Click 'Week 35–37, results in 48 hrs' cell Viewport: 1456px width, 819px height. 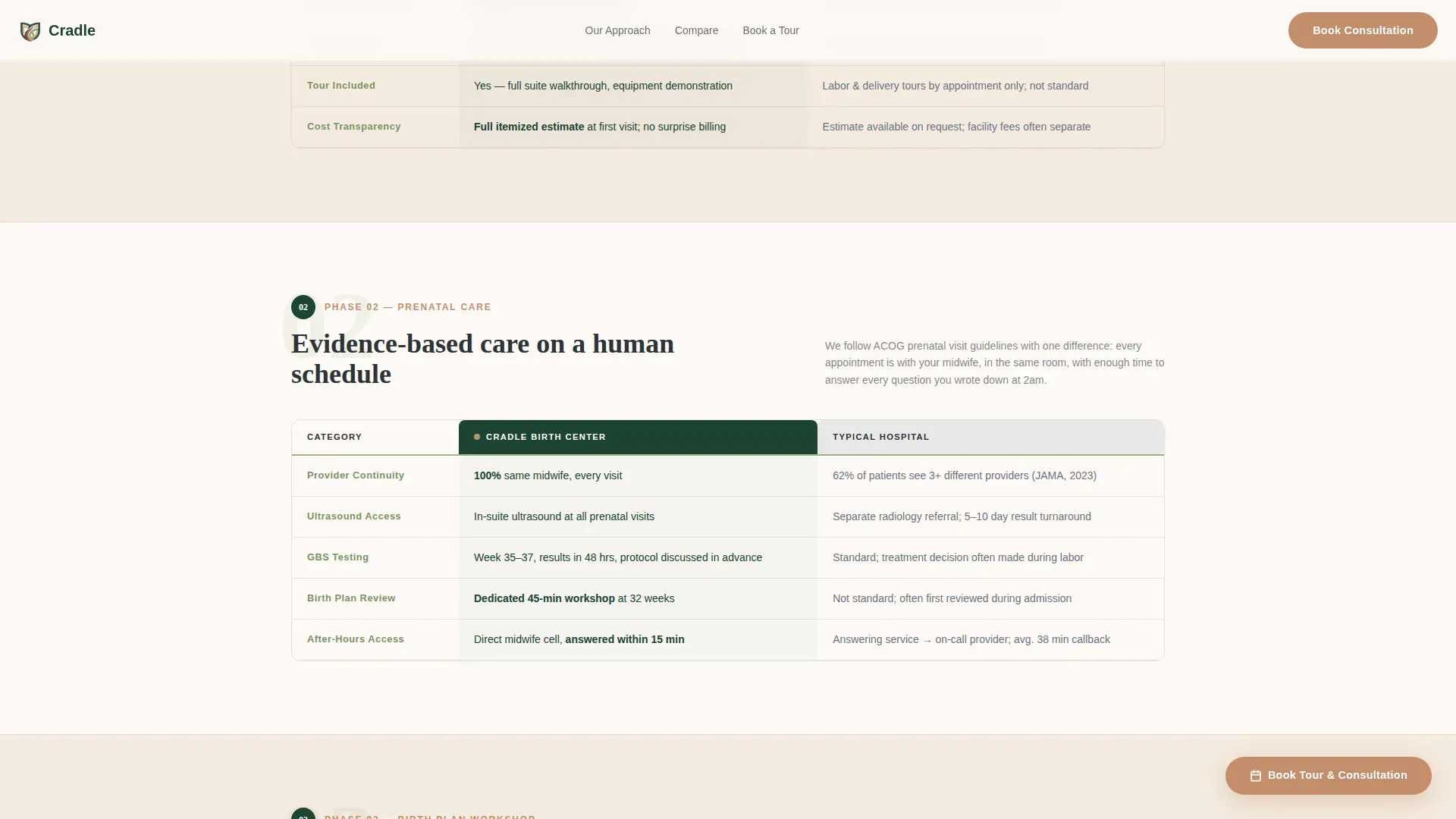(638, 557)
